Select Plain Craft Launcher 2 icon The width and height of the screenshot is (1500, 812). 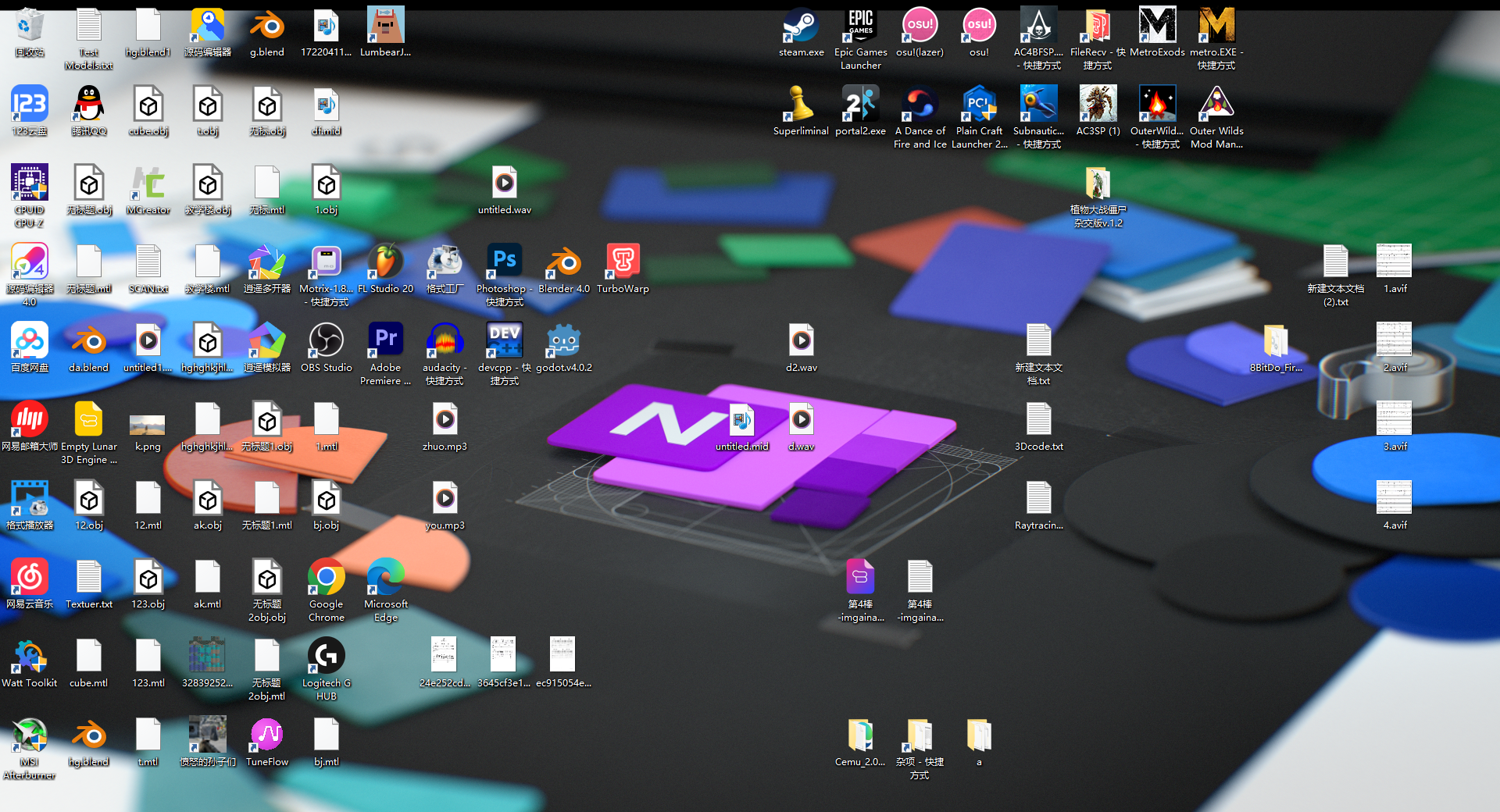tap(979, 105)
